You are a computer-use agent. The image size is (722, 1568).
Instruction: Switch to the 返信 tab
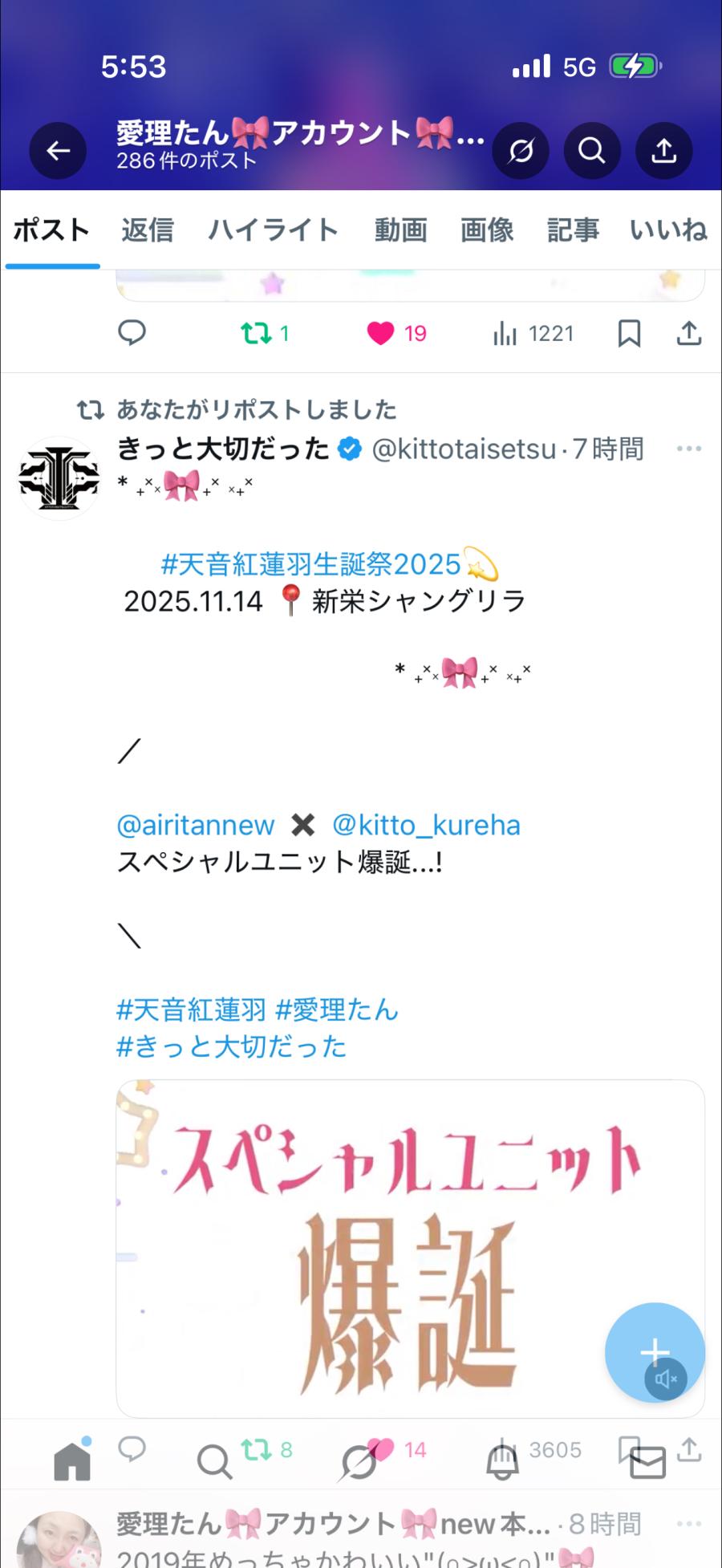click(x=148, y=230)
